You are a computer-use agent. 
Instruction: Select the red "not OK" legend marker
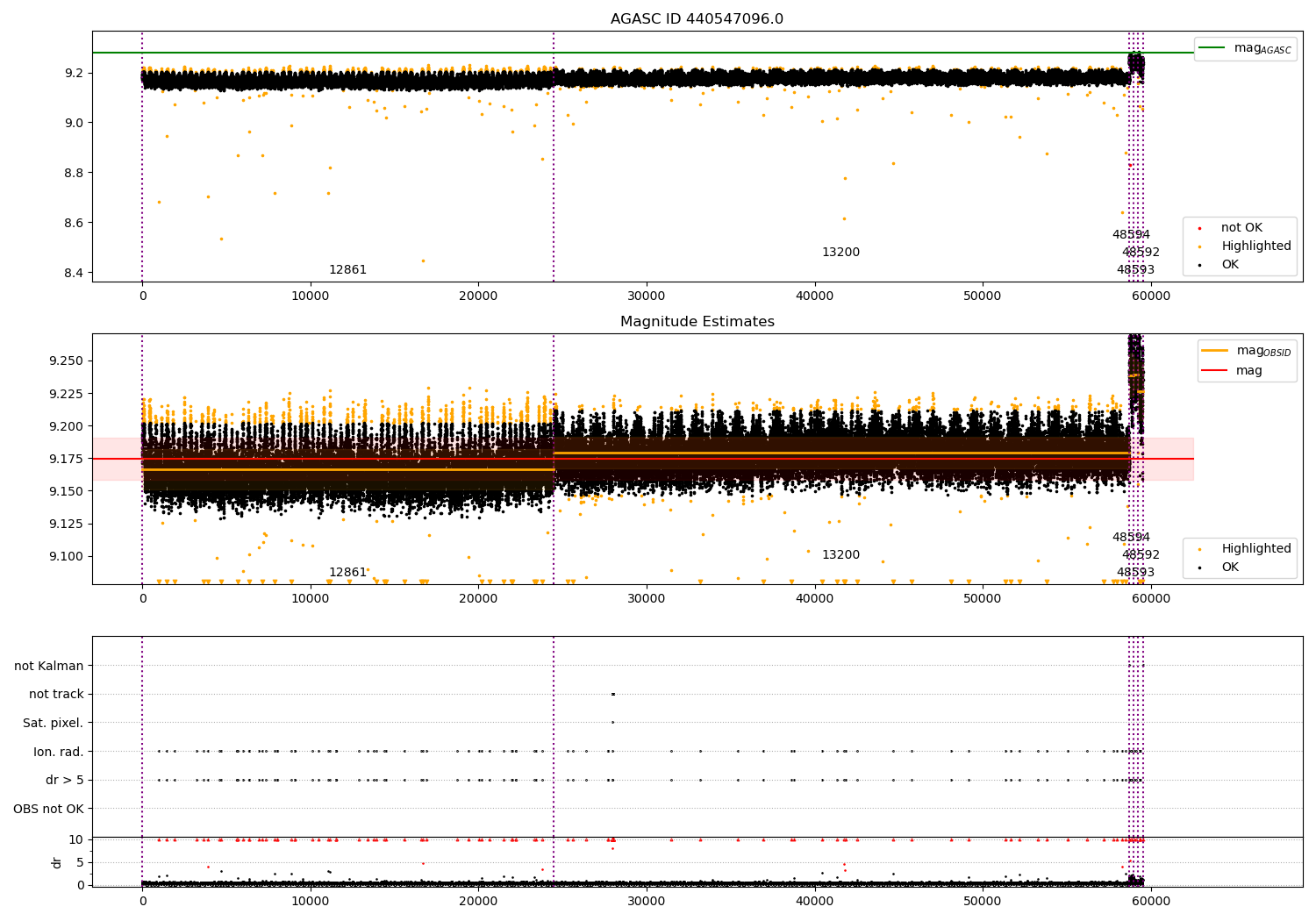[x=1199, y=228]
